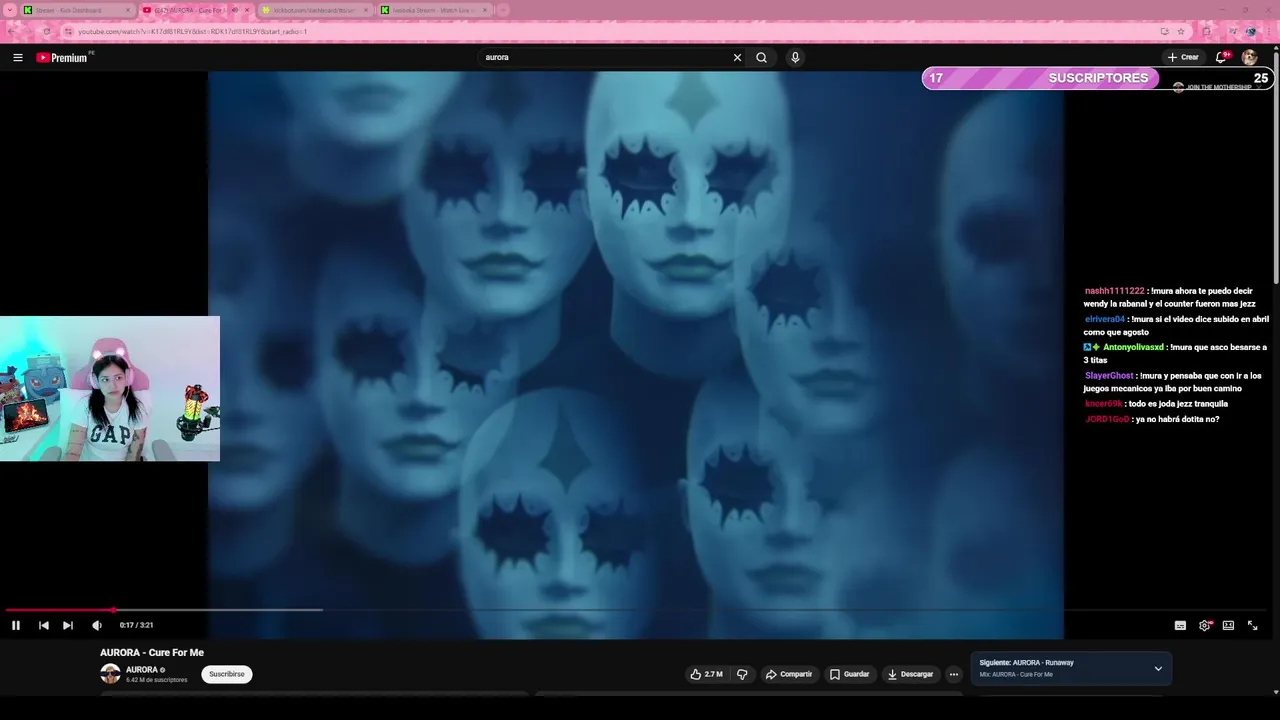1280x720 pixels.
Task: Skip to next video
Action: click(67, 625)
